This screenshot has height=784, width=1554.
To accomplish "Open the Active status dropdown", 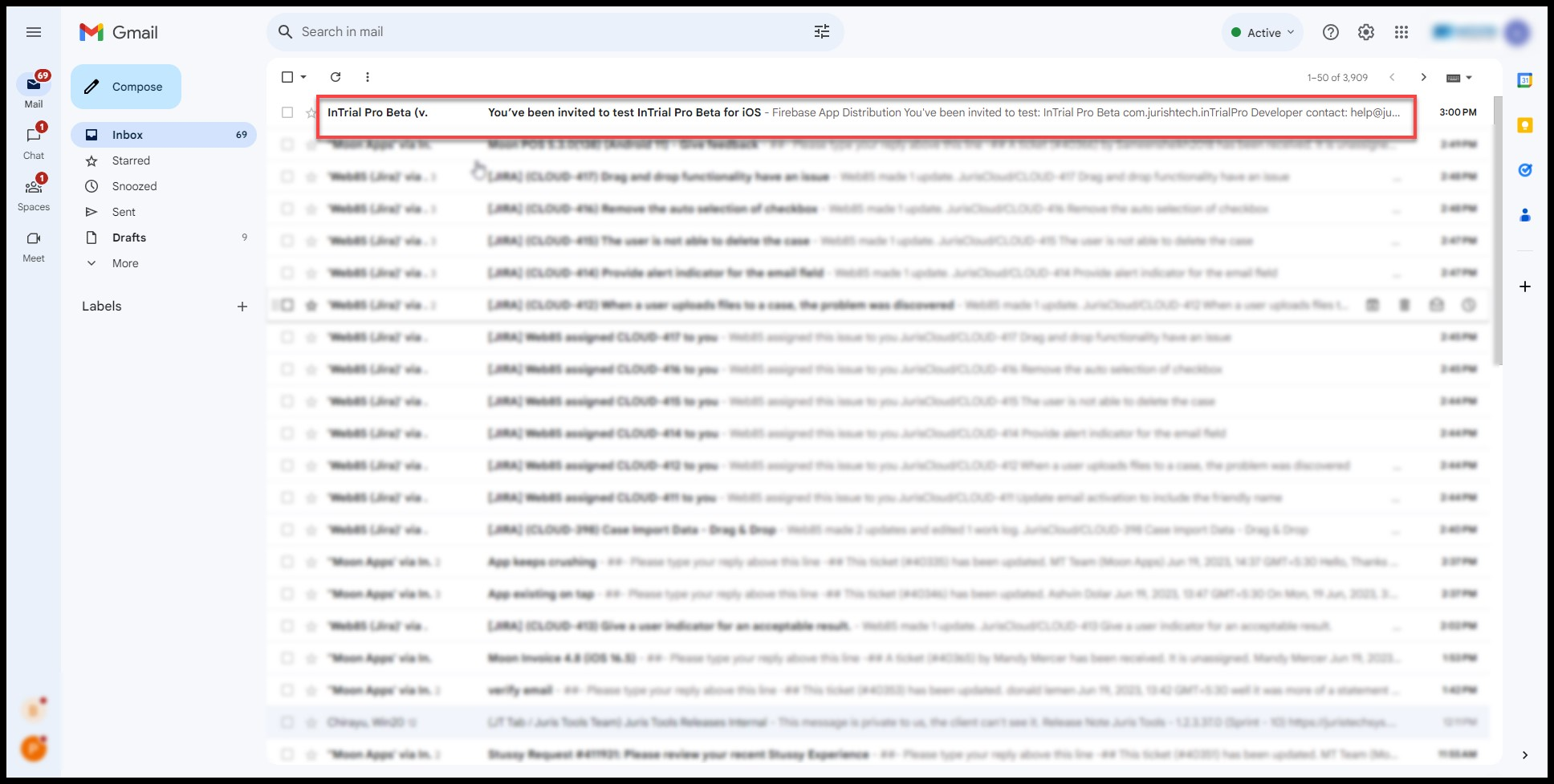I will coord(1263,33).
